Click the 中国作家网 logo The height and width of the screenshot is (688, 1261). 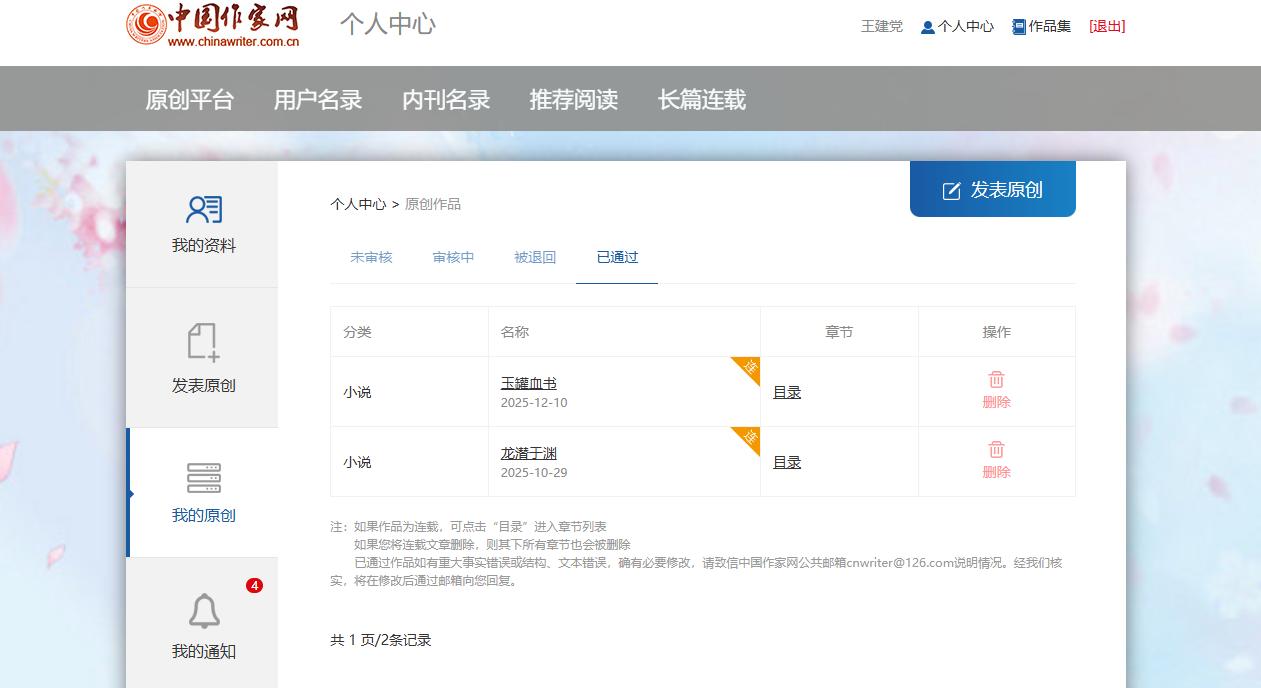[213, 25]
